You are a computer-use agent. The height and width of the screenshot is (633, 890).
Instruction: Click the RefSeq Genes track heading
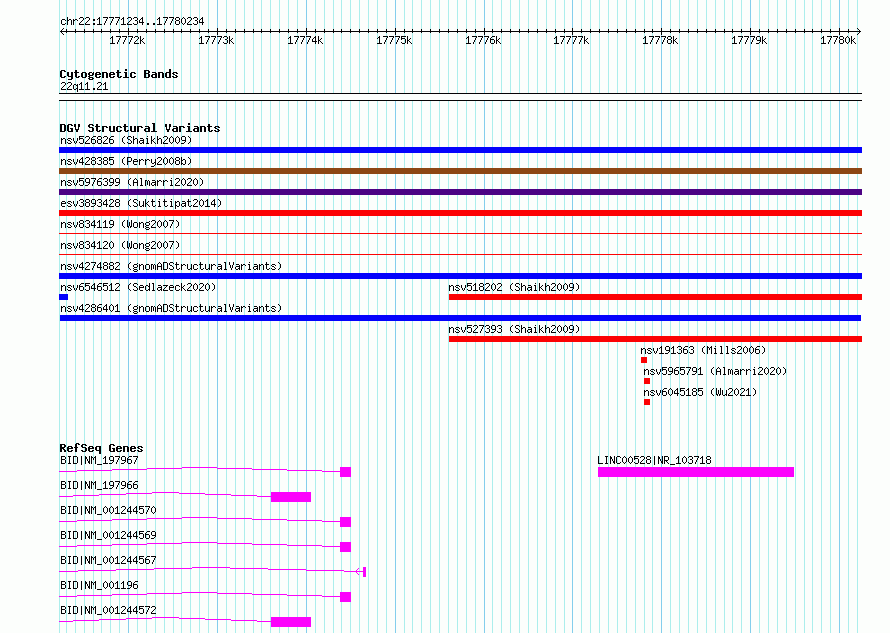pyautogui.click(x=101, y=448)
